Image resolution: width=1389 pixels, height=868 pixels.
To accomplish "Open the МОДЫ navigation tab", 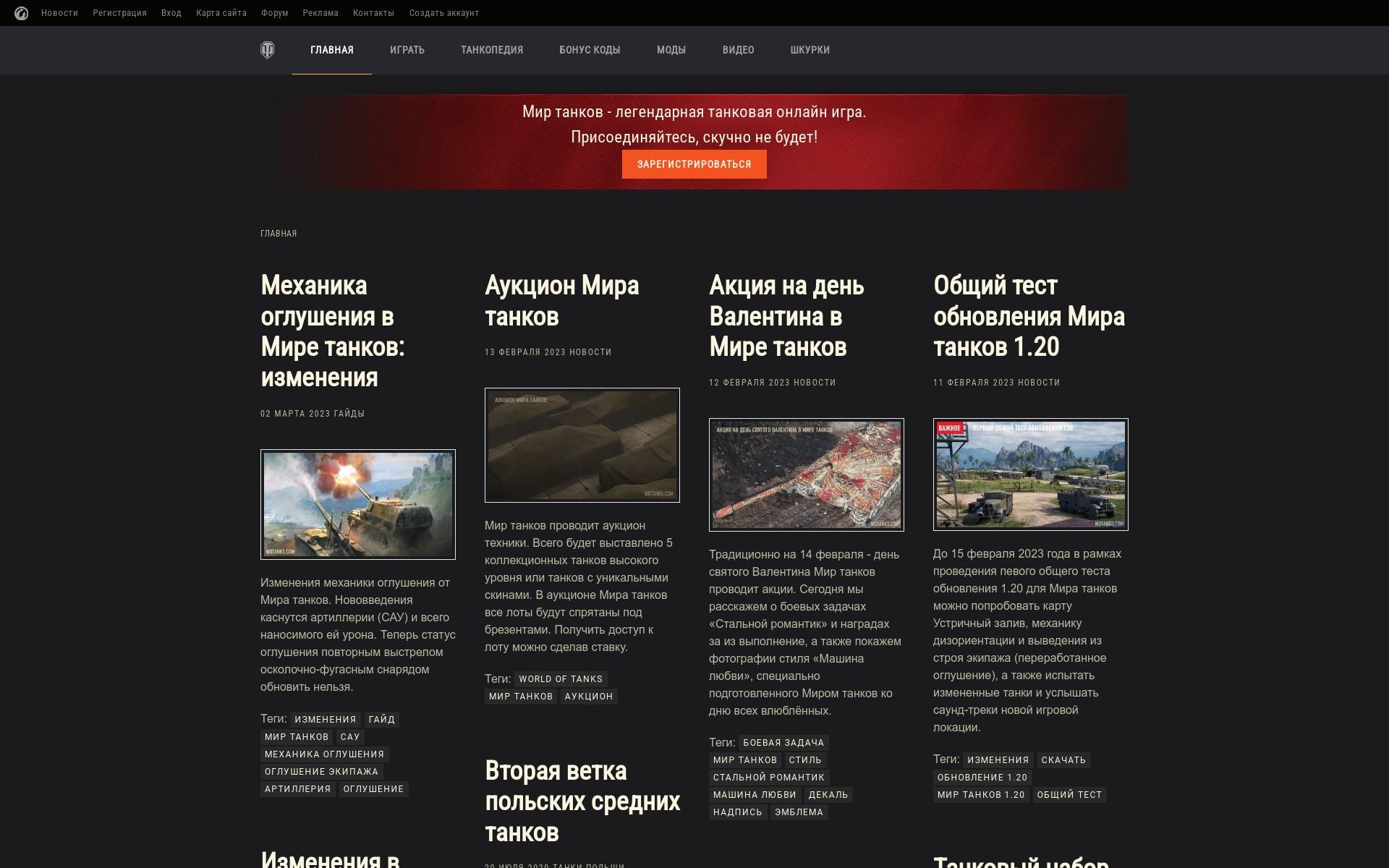I will point(671,50).
